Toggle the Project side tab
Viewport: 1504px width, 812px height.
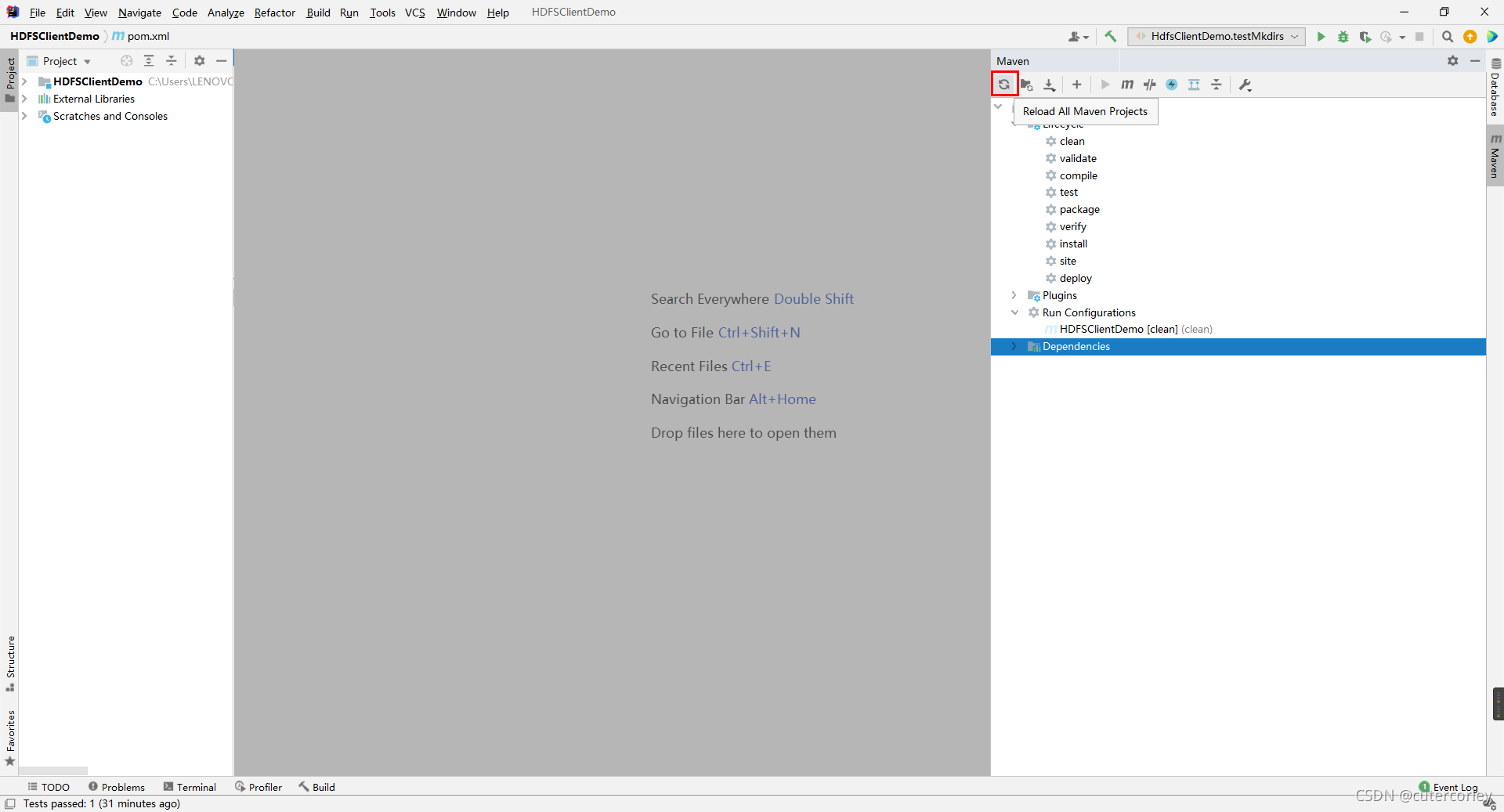(10, 80)
